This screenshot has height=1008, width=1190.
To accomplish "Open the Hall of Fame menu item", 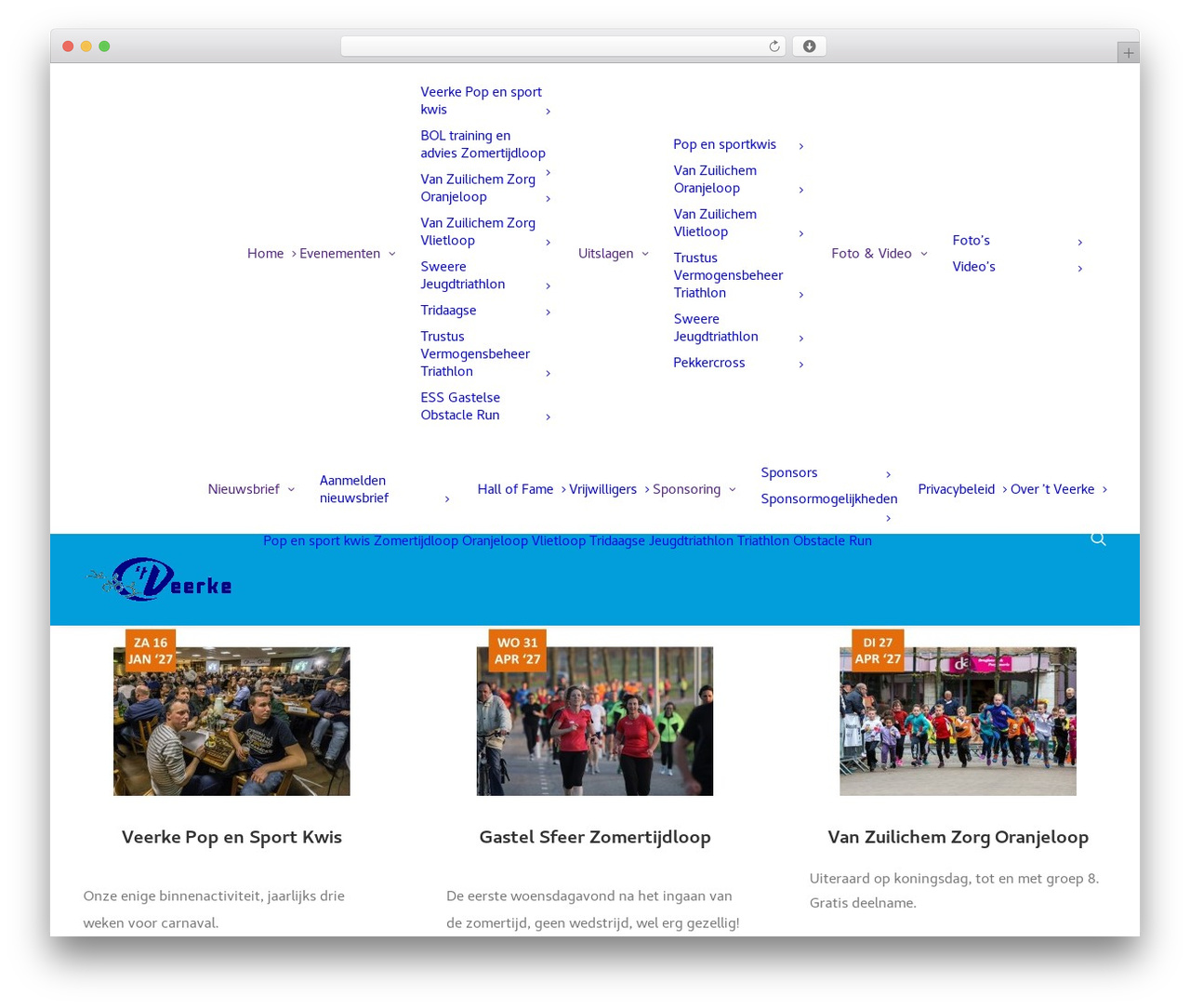I will pos(515,489).
